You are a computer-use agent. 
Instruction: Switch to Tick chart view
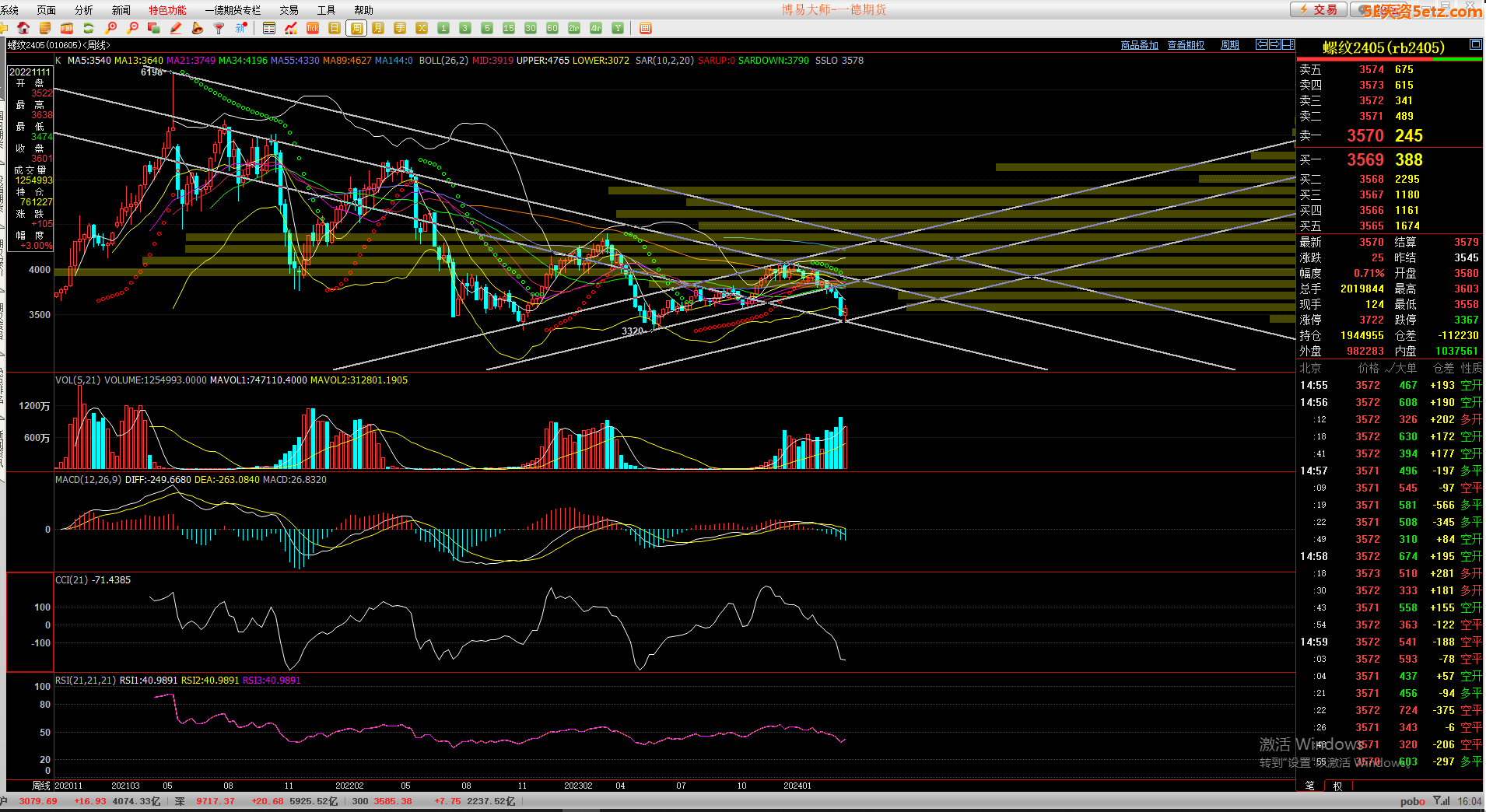click(x=313, y=28)
